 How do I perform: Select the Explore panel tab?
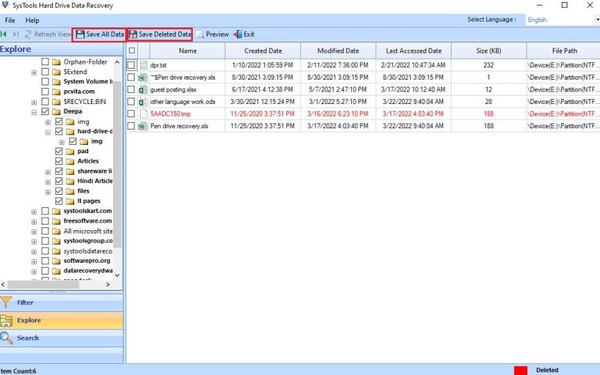coord(61,320)
